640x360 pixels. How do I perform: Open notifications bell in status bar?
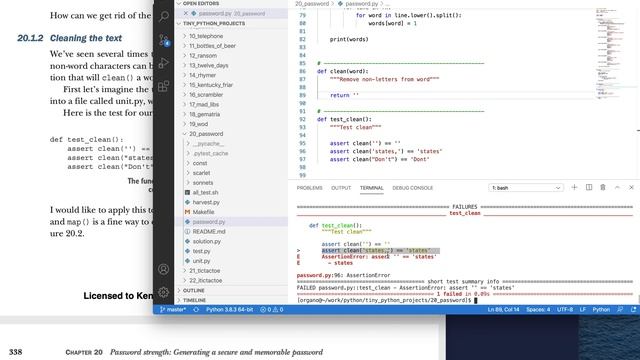point(633,310)
